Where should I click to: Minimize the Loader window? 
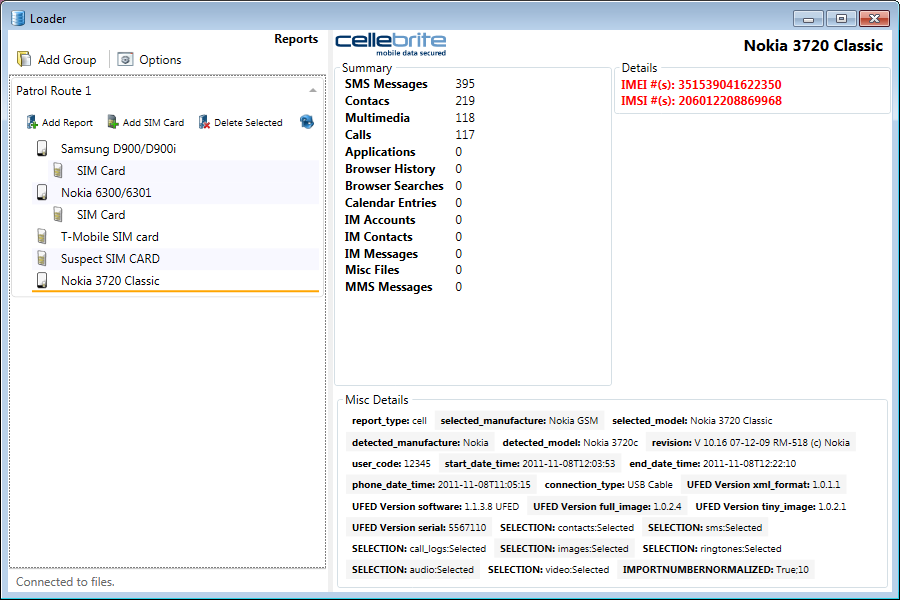click(808, 18)
